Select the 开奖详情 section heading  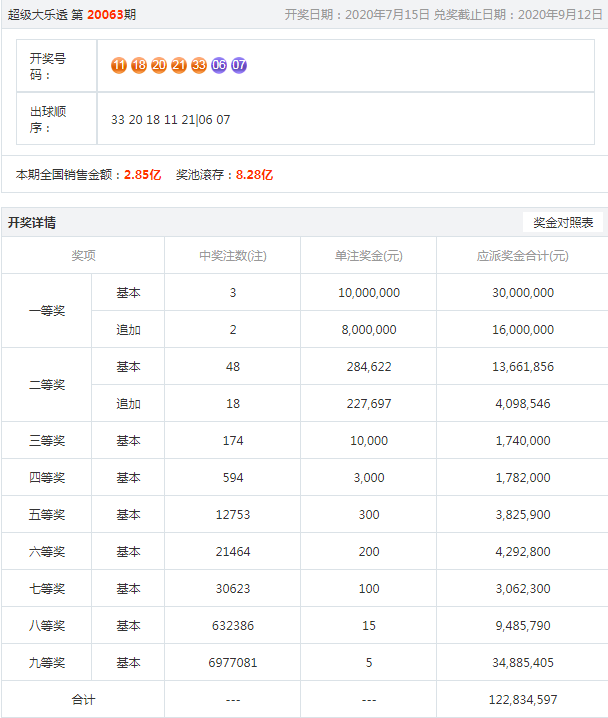tap(32, 223)
